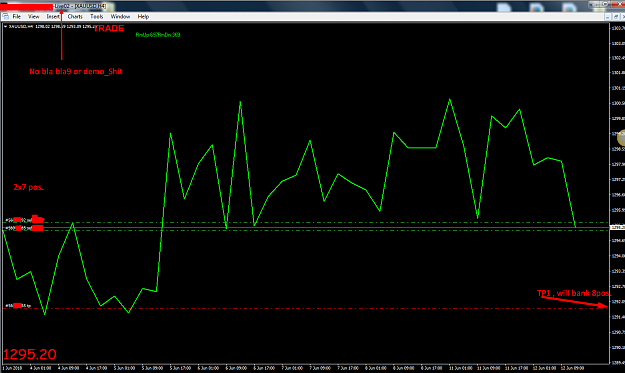This screenshot has width=625, height=373.
Task: Click the '4 Jun 01:00' time scale label
Action: pyautogui.click(x=41, y=368)
